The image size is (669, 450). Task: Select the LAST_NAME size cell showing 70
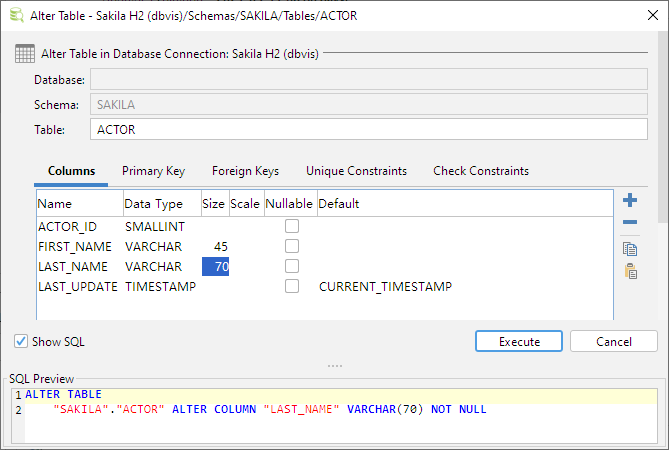(x=216, y=267)
